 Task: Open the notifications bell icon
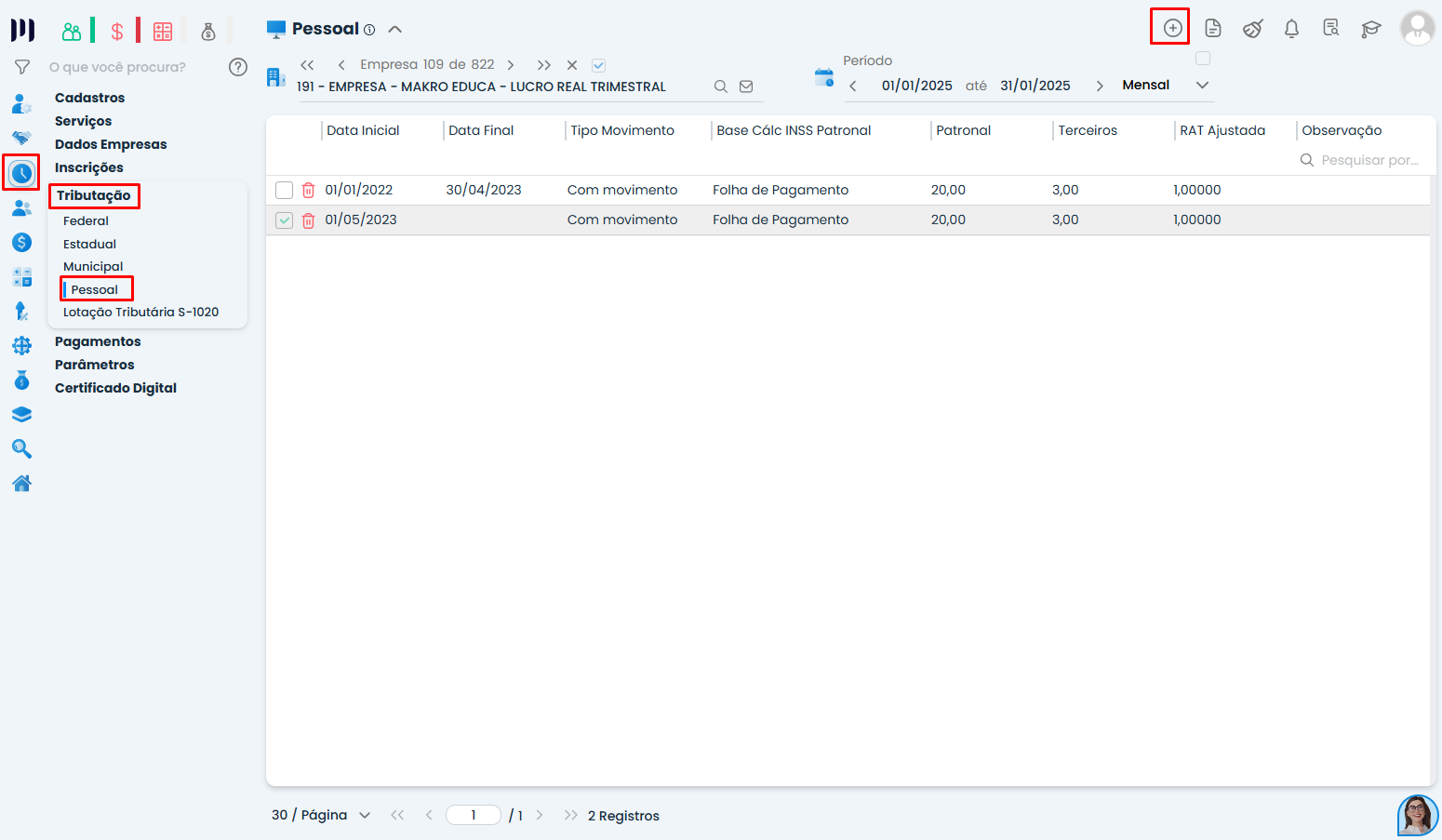1291,29
